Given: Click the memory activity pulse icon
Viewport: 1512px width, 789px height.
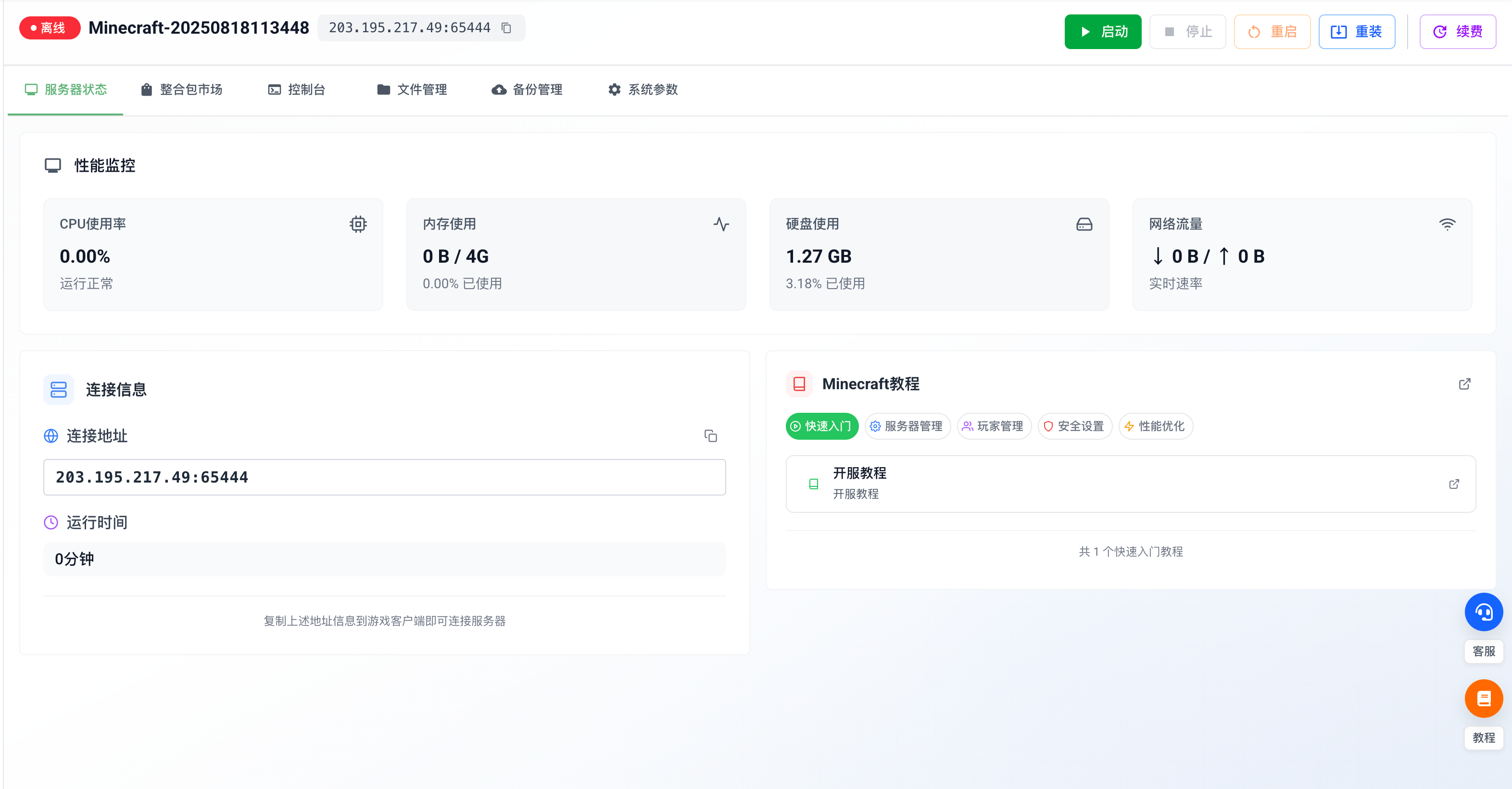Looking at the screenshot, I should 721,224.
